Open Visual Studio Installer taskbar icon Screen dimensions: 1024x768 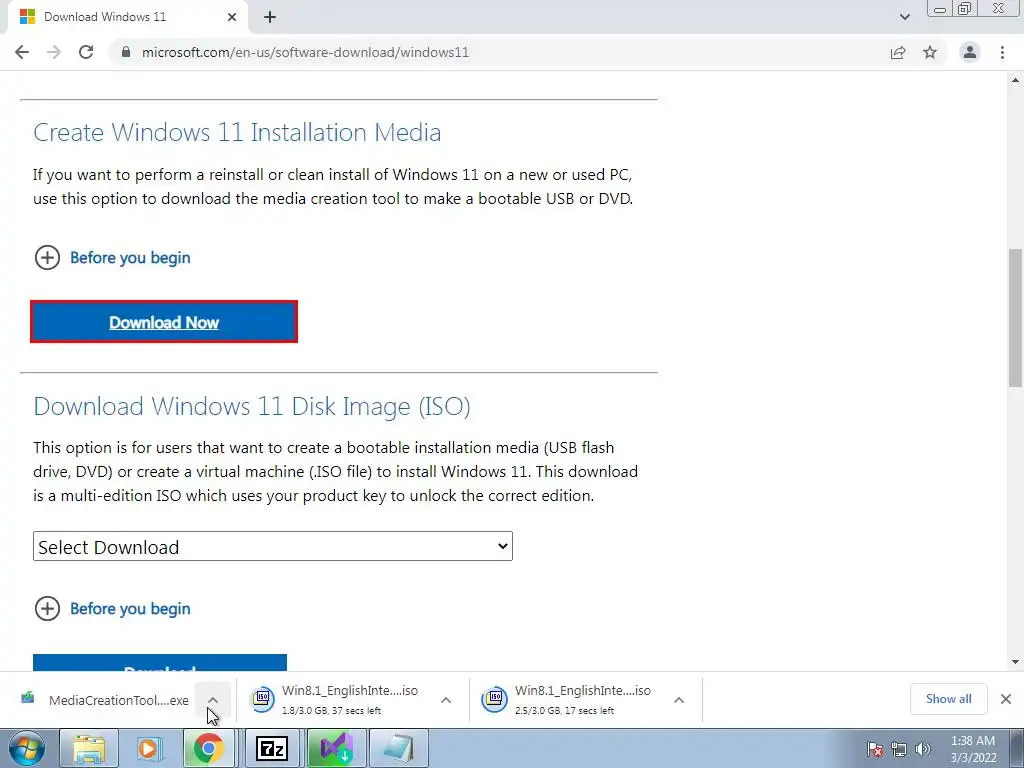coord(337,748)
